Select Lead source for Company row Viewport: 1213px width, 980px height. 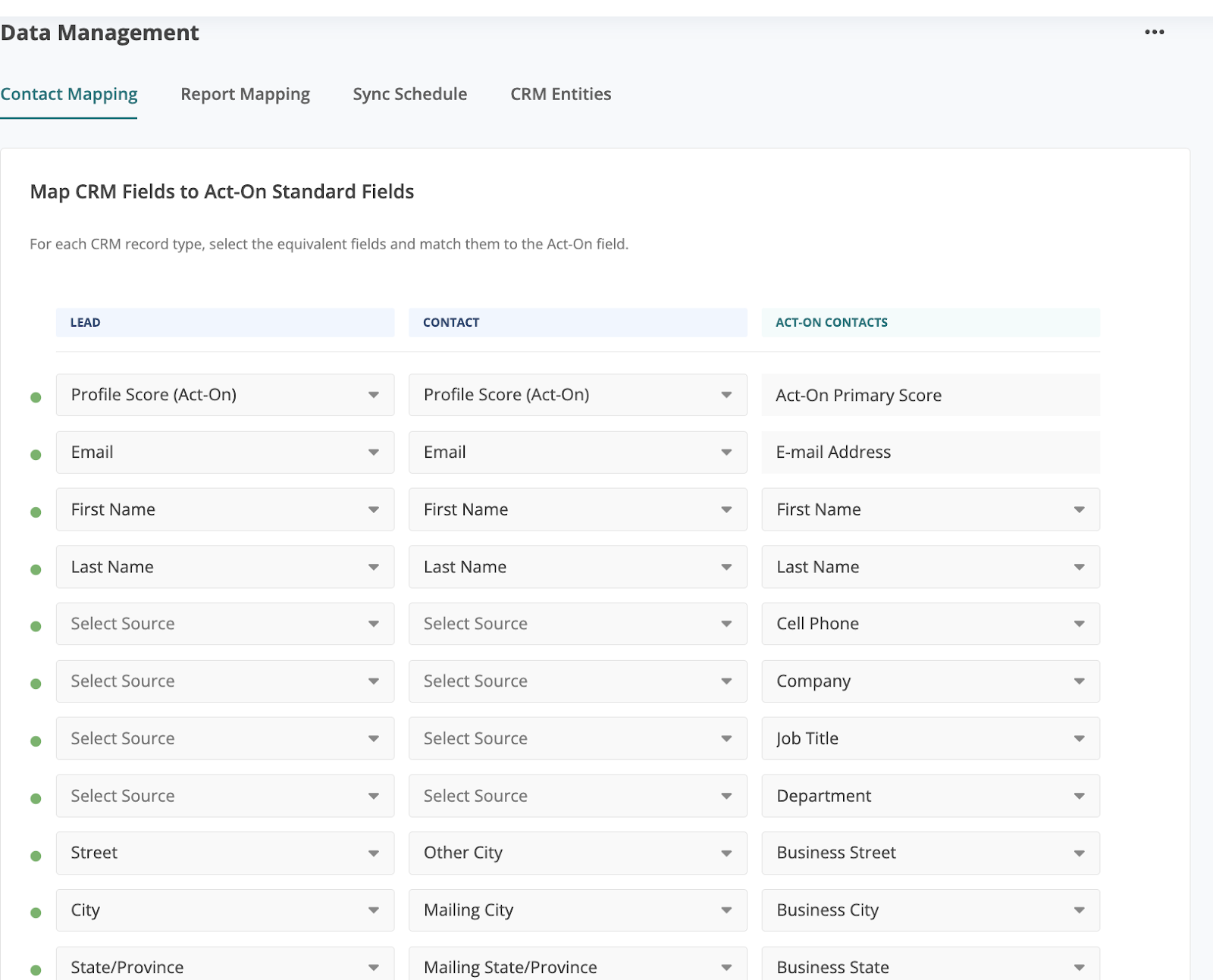(225, 681)
